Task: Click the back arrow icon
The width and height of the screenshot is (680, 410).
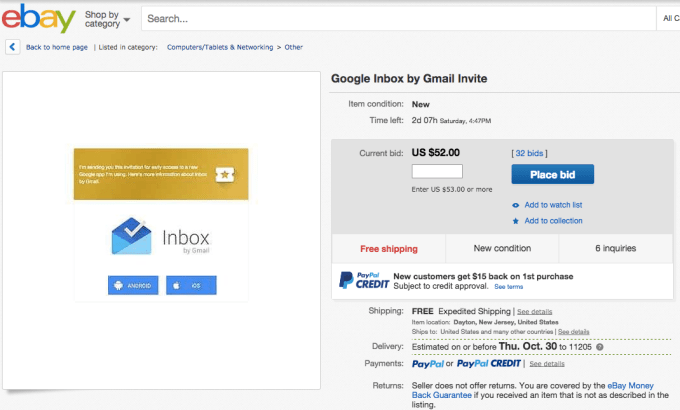Action: click(x=12, y=47)
